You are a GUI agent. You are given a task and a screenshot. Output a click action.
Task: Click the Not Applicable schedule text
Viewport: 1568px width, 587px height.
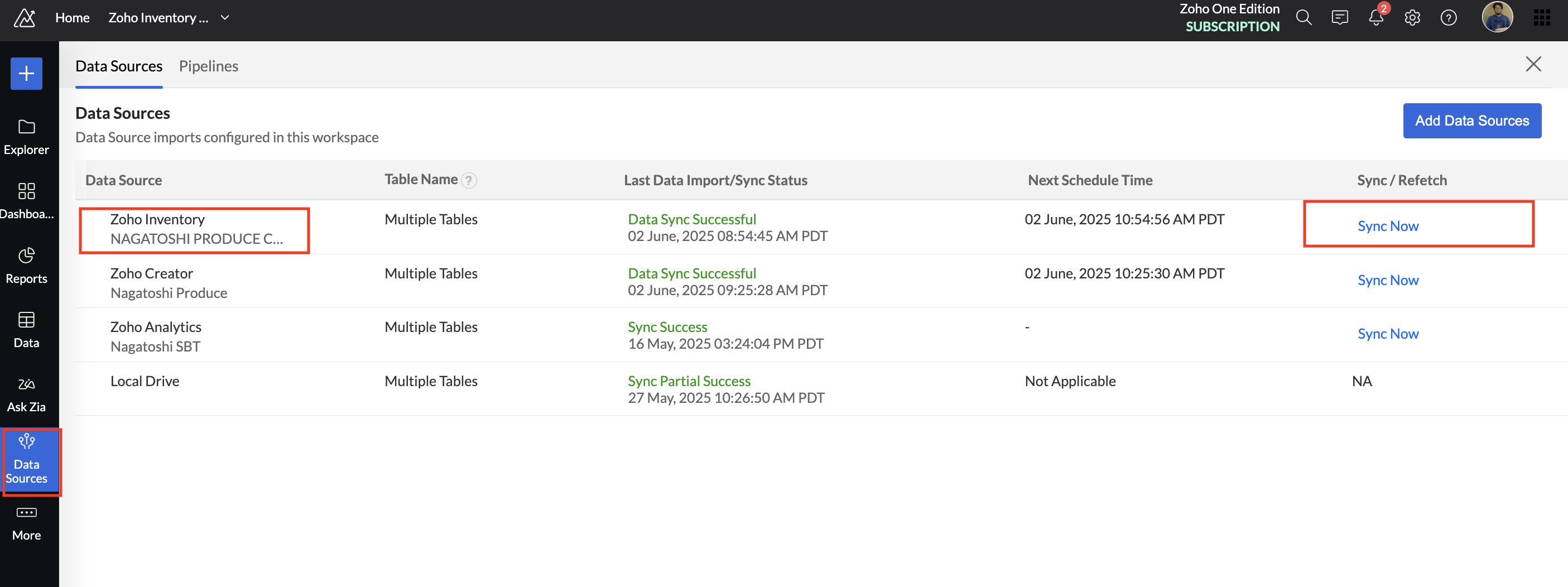click(x=1070, y=381)
